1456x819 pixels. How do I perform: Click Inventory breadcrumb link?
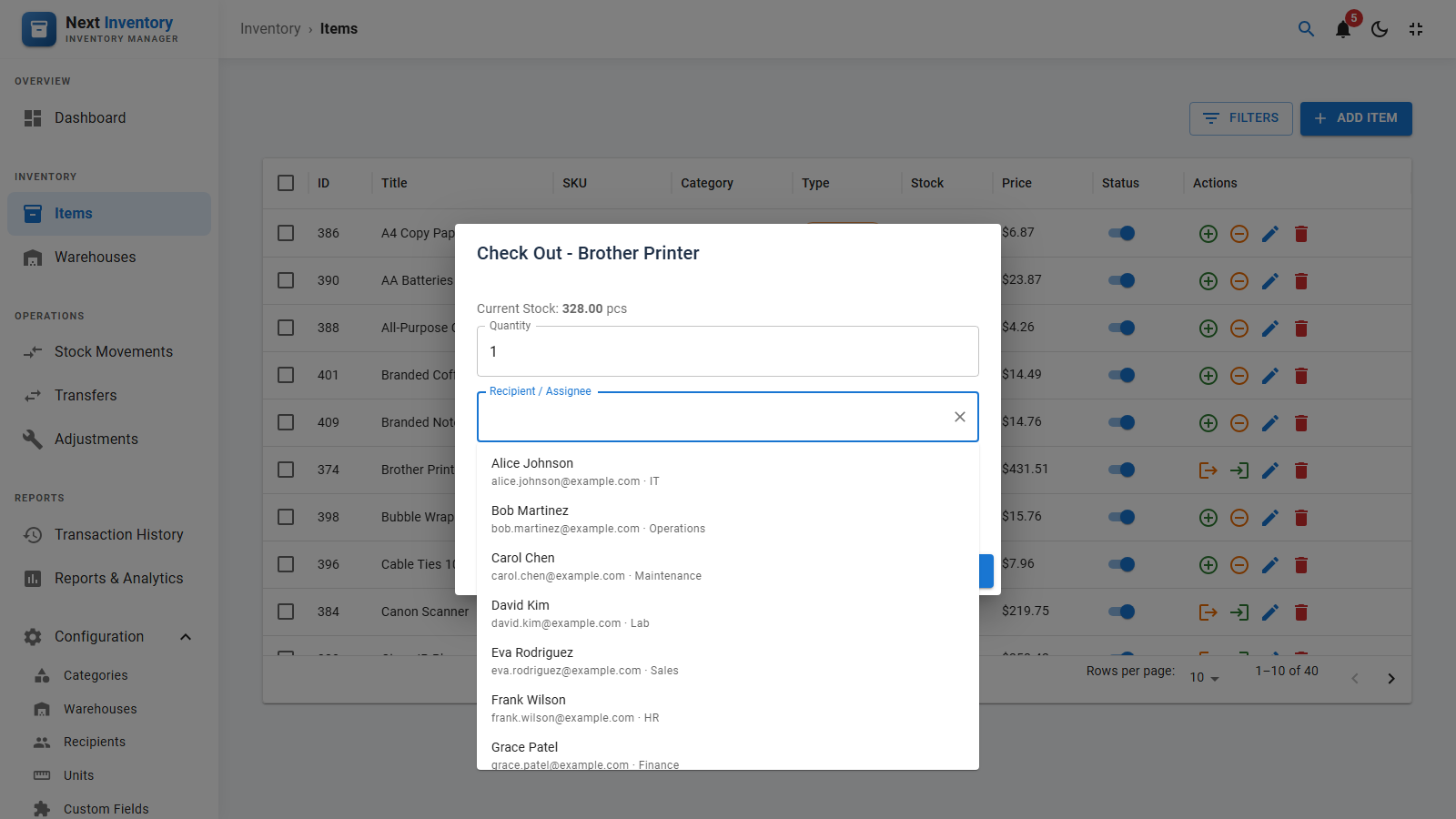270,29
